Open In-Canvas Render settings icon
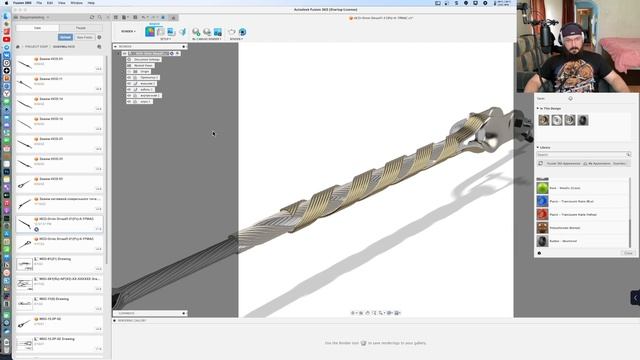 pyautogui.click(x=207, y=32)
